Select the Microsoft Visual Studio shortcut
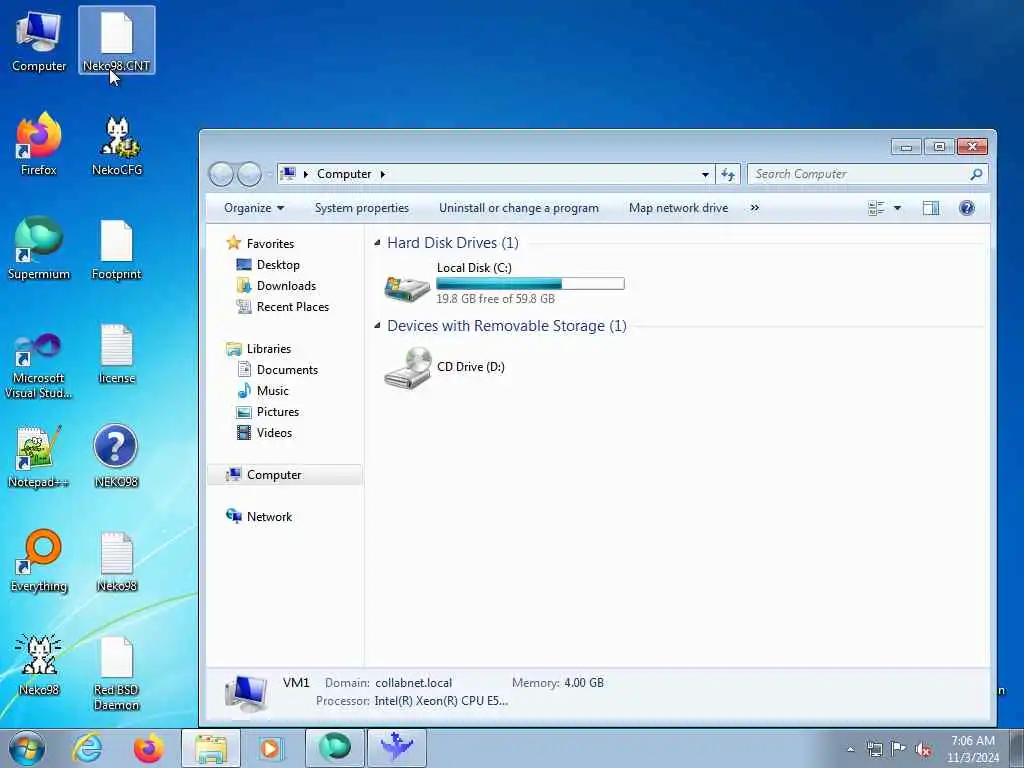The width and height of the screenshot is (1024, 768). point(39,366)
